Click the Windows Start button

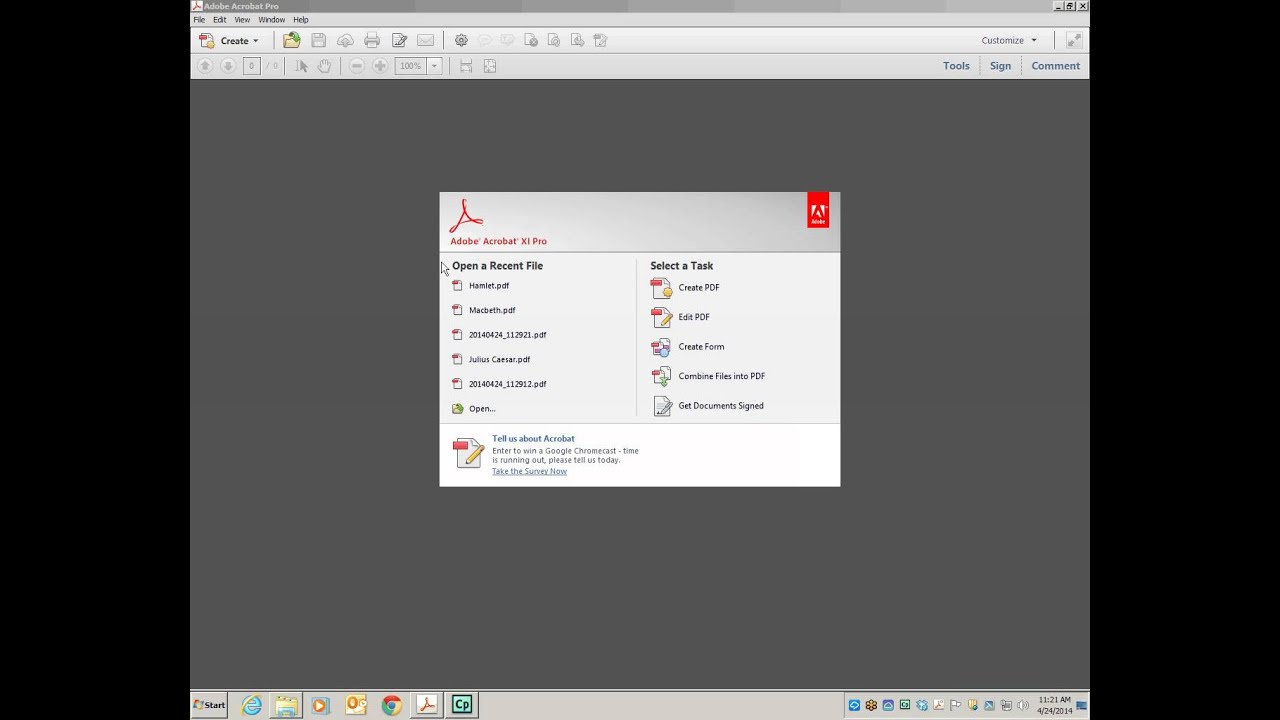tap(209, 705)
